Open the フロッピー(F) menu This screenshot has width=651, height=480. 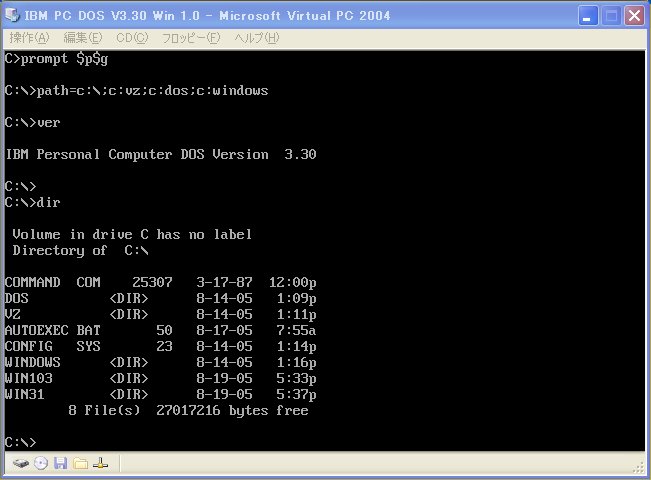pos(191,38)
